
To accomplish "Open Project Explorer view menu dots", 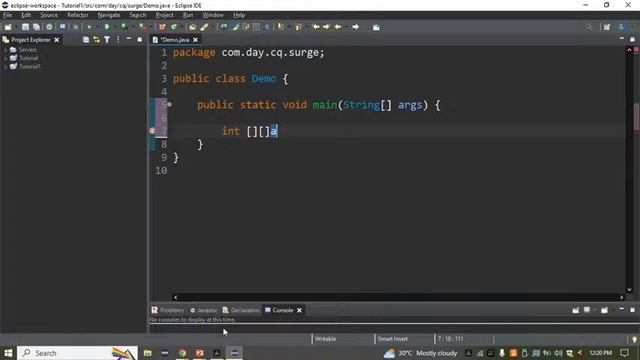I will (118, 40).
